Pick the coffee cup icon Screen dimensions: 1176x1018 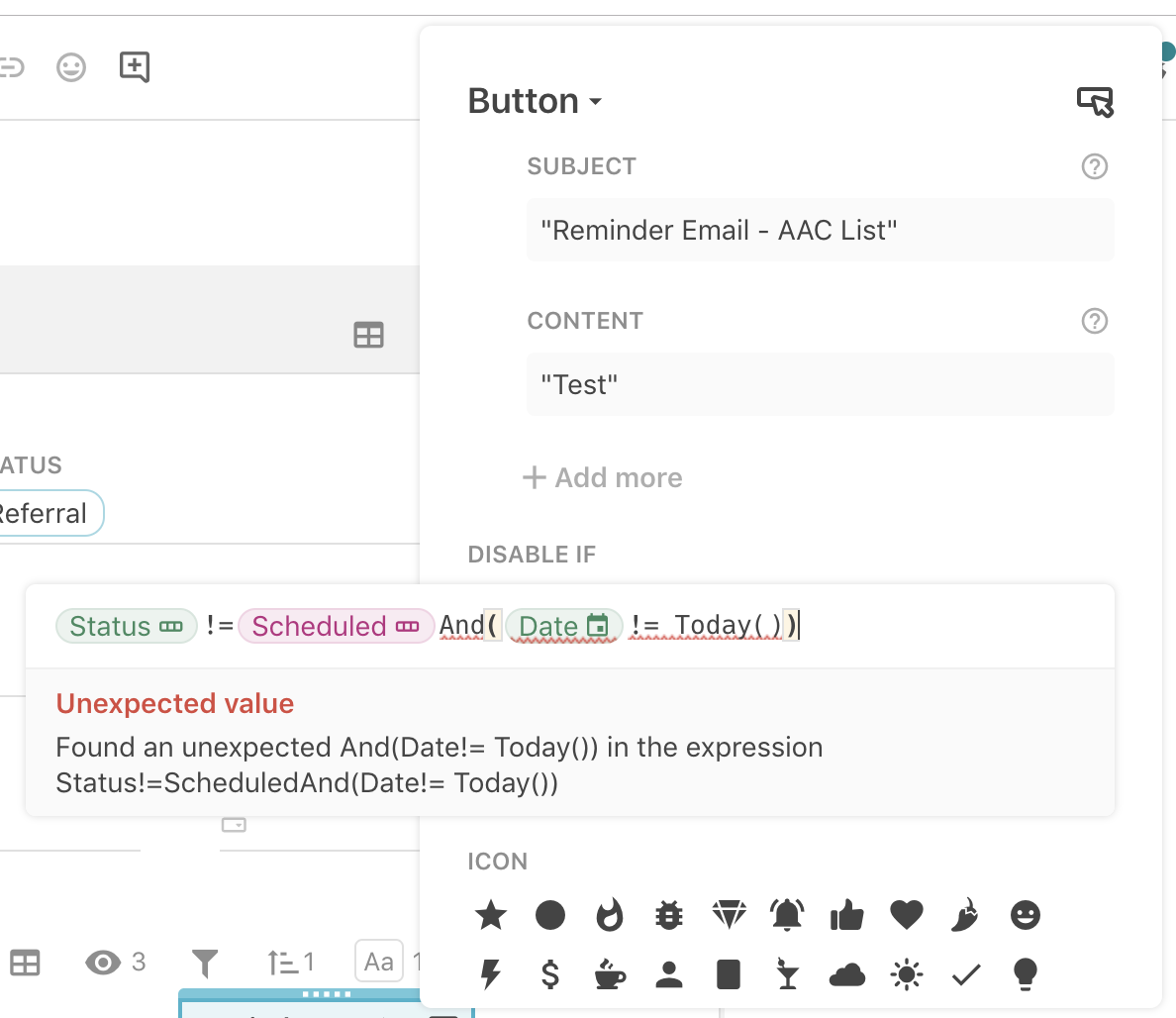point(610,975)
